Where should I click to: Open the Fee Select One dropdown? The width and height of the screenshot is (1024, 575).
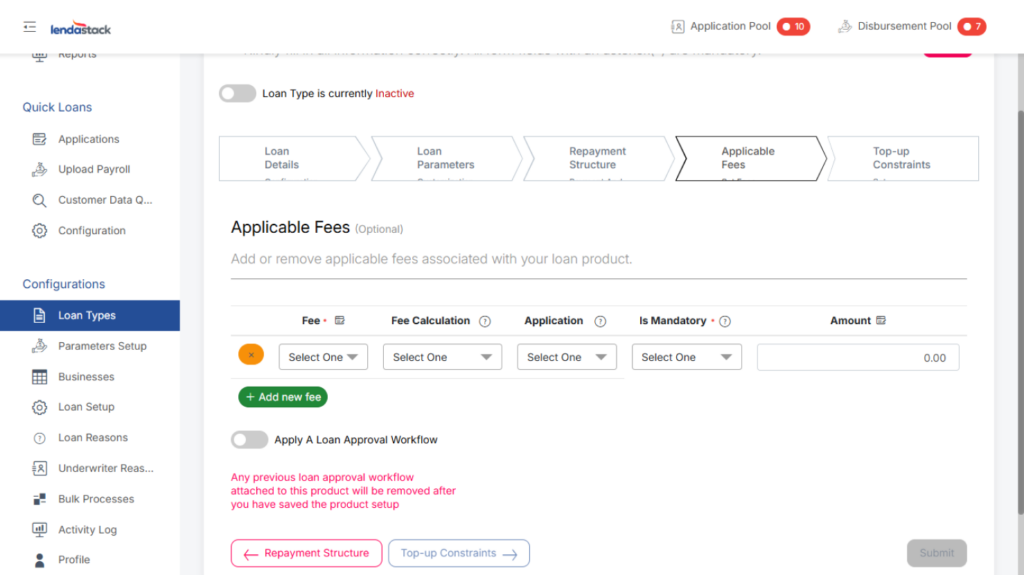tap(323, 358)
